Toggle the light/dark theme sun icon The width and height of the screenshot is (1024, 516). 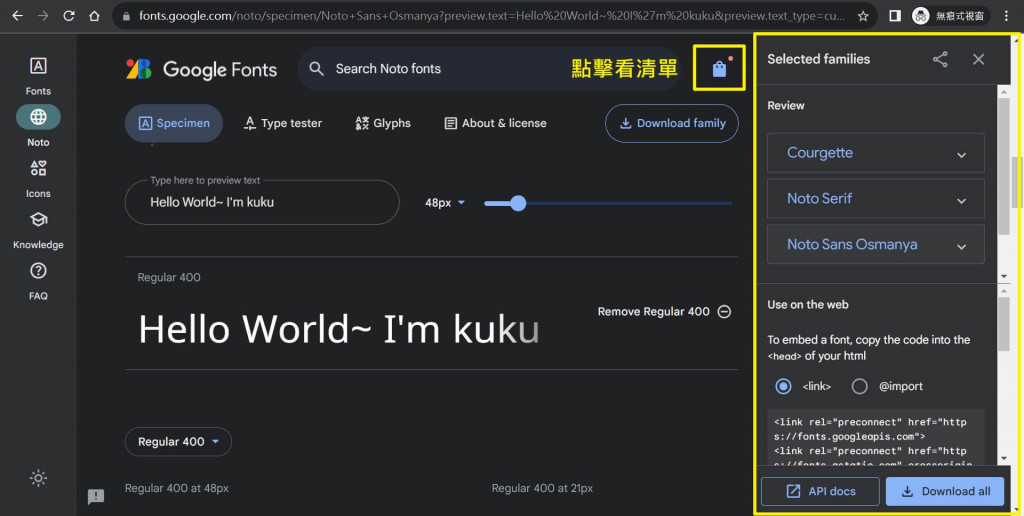pos(38,478)
